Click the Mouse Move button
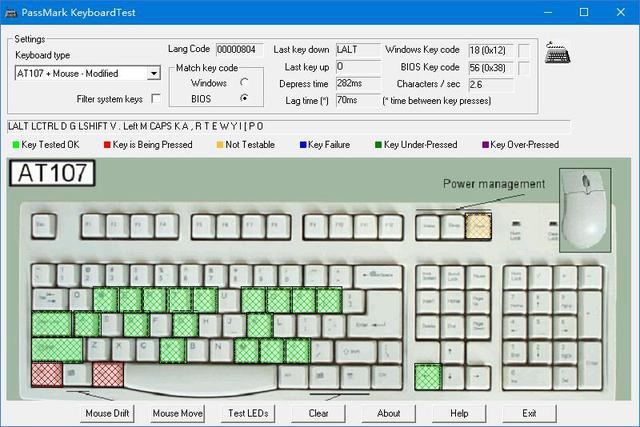The height and width of the screenshot is (427, 640). pos(178,414)
